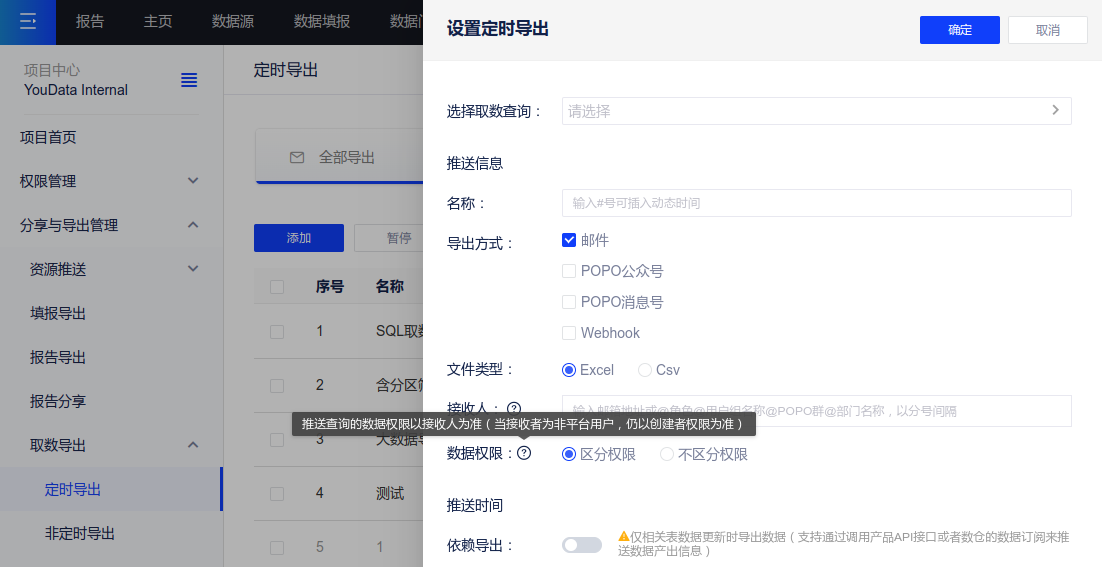Uncheck the 邮件 export method checkbox

[569, 240]
